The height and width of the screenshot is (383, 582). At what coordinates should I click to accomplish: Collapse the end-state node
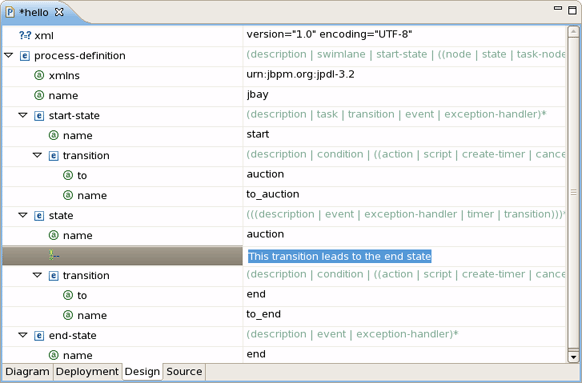[23, 335]
